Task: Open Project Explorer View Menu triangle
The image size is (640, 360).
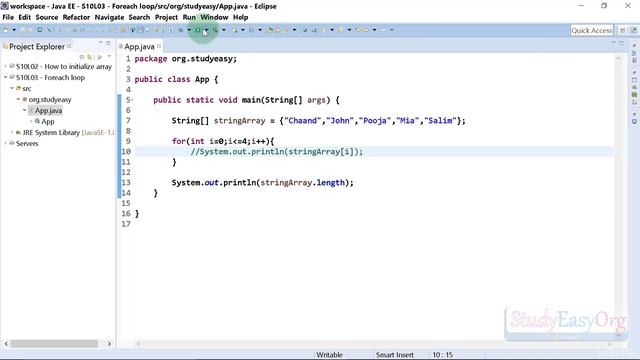Action: click(109, 57)
